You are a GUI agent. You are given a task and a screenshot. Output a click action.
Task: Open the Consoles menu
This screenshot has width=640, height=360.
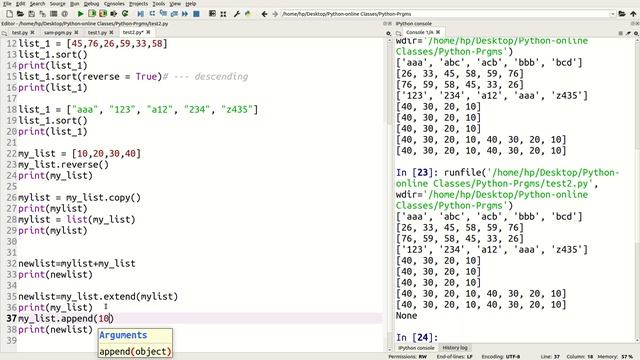coord(114,4)
